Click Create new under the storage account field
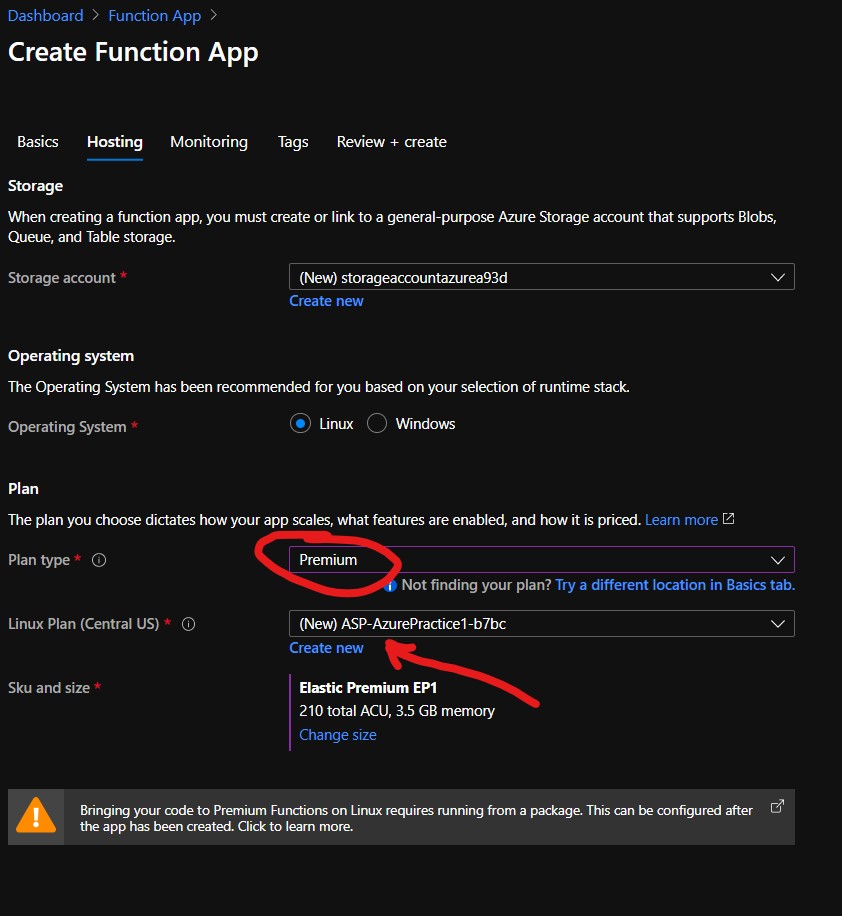Viewport: 842px width, 916px height. 326,300
